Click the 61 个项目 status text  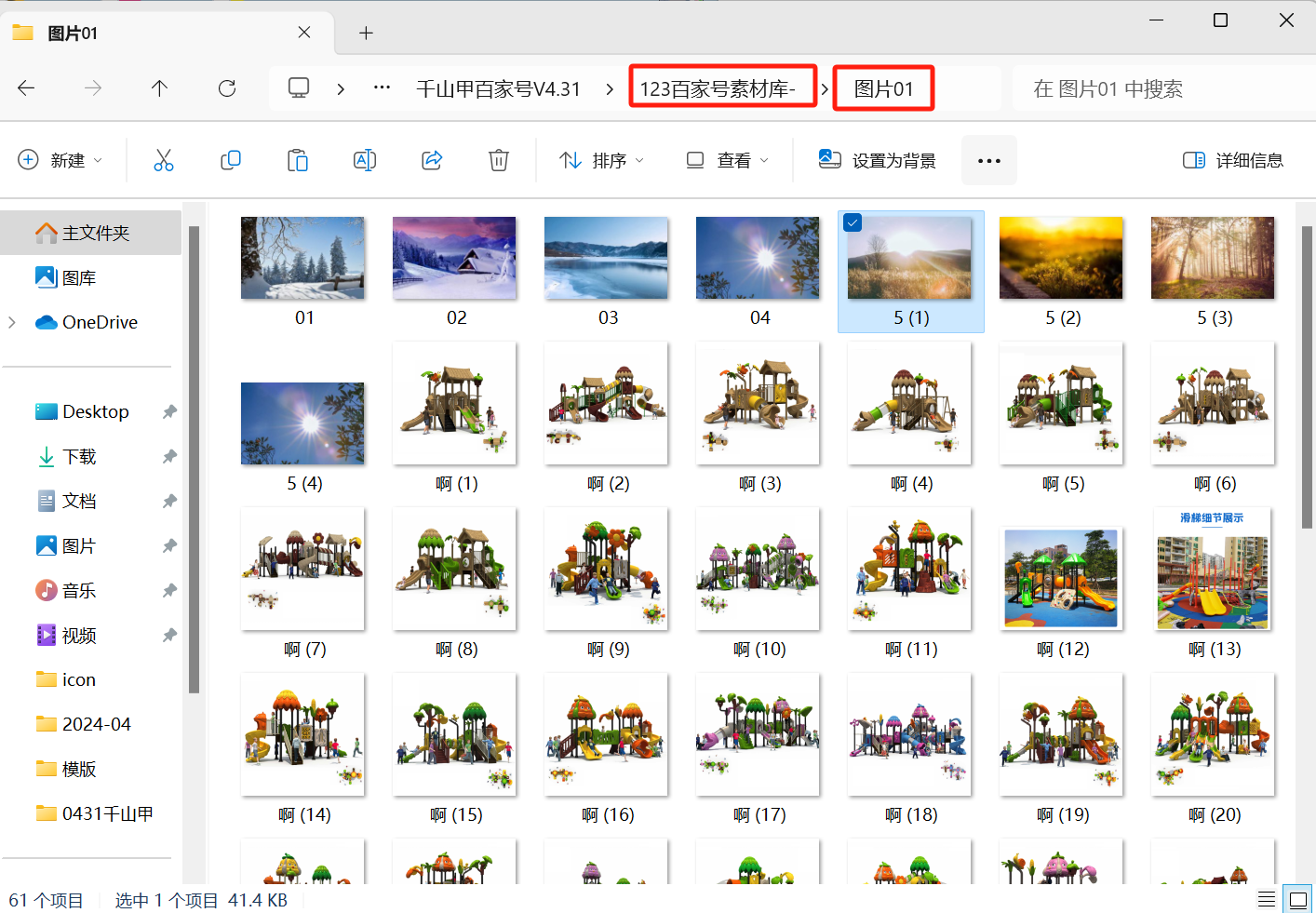[46, 900]
